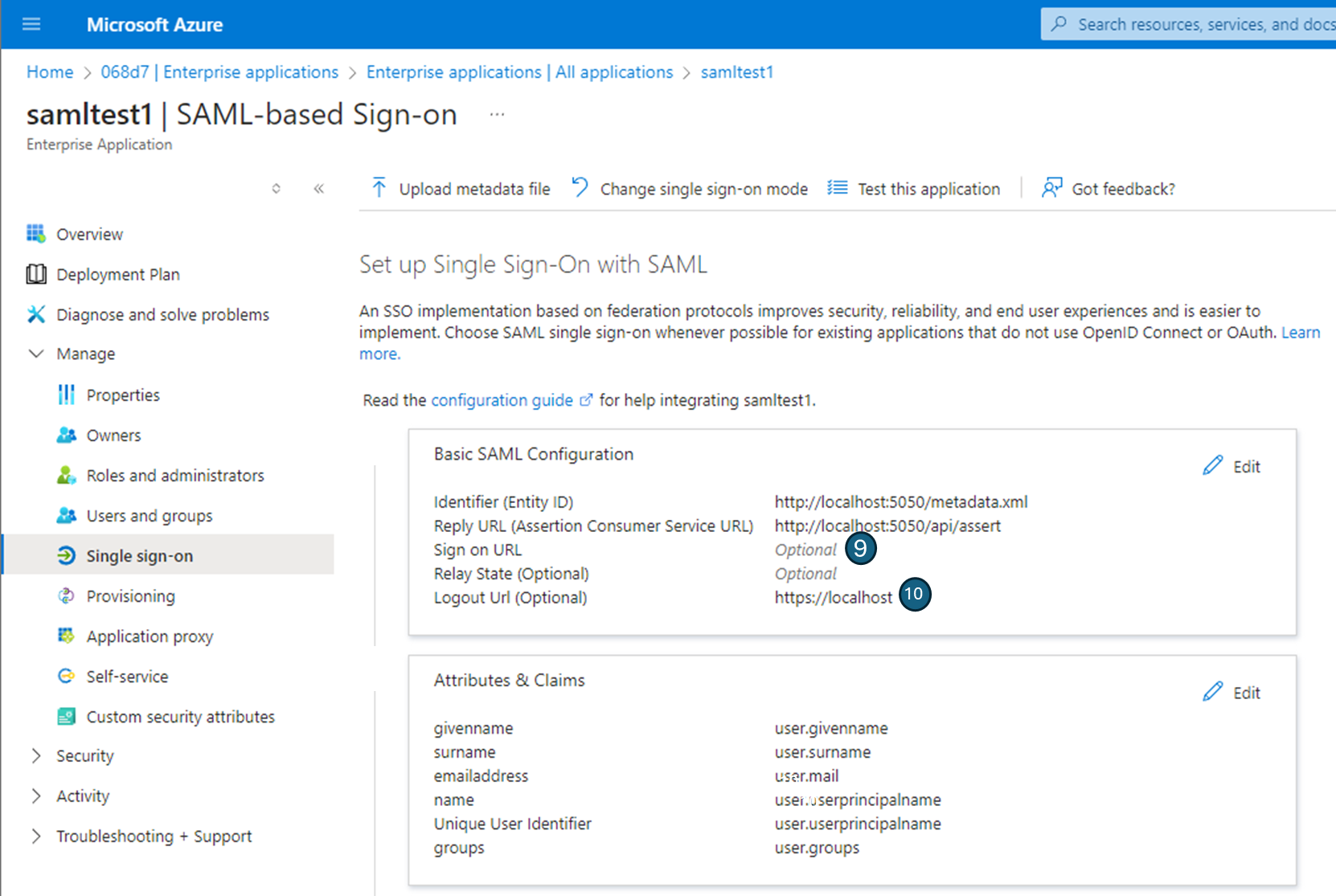Follow the Learn more link
1336x896 pixels.
point(1301,332)
